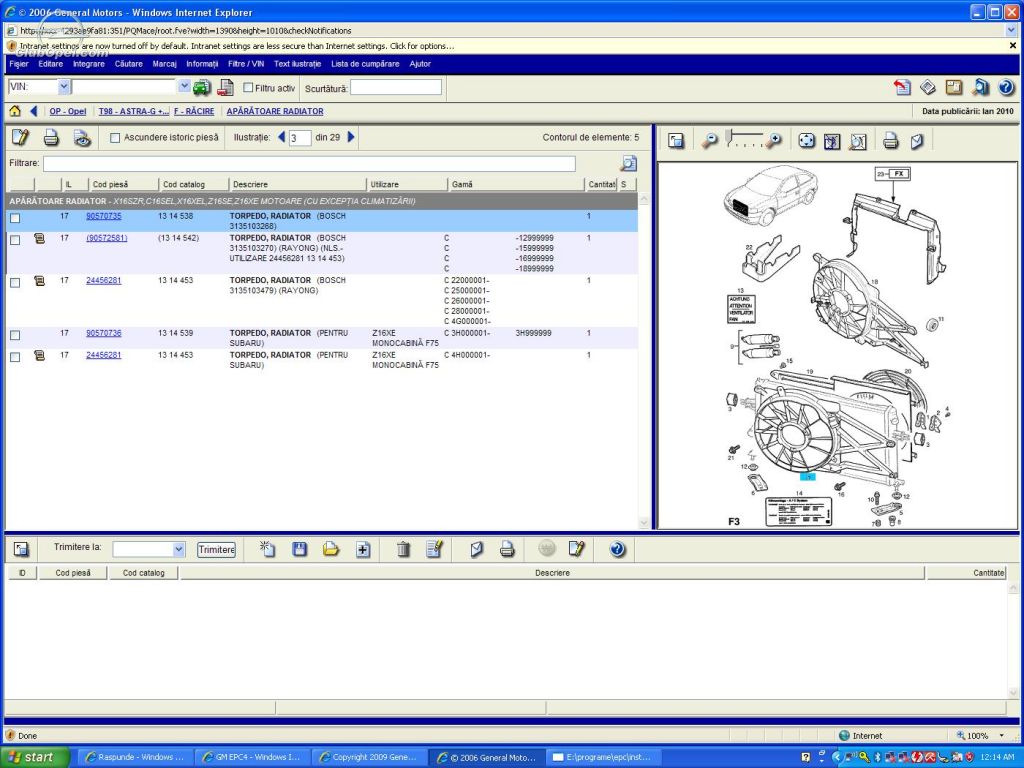Image resolution: width=1024 pixels, height=768 pixels.
Task: Click into the Filtrare text field
Action: tap(309, 163)
